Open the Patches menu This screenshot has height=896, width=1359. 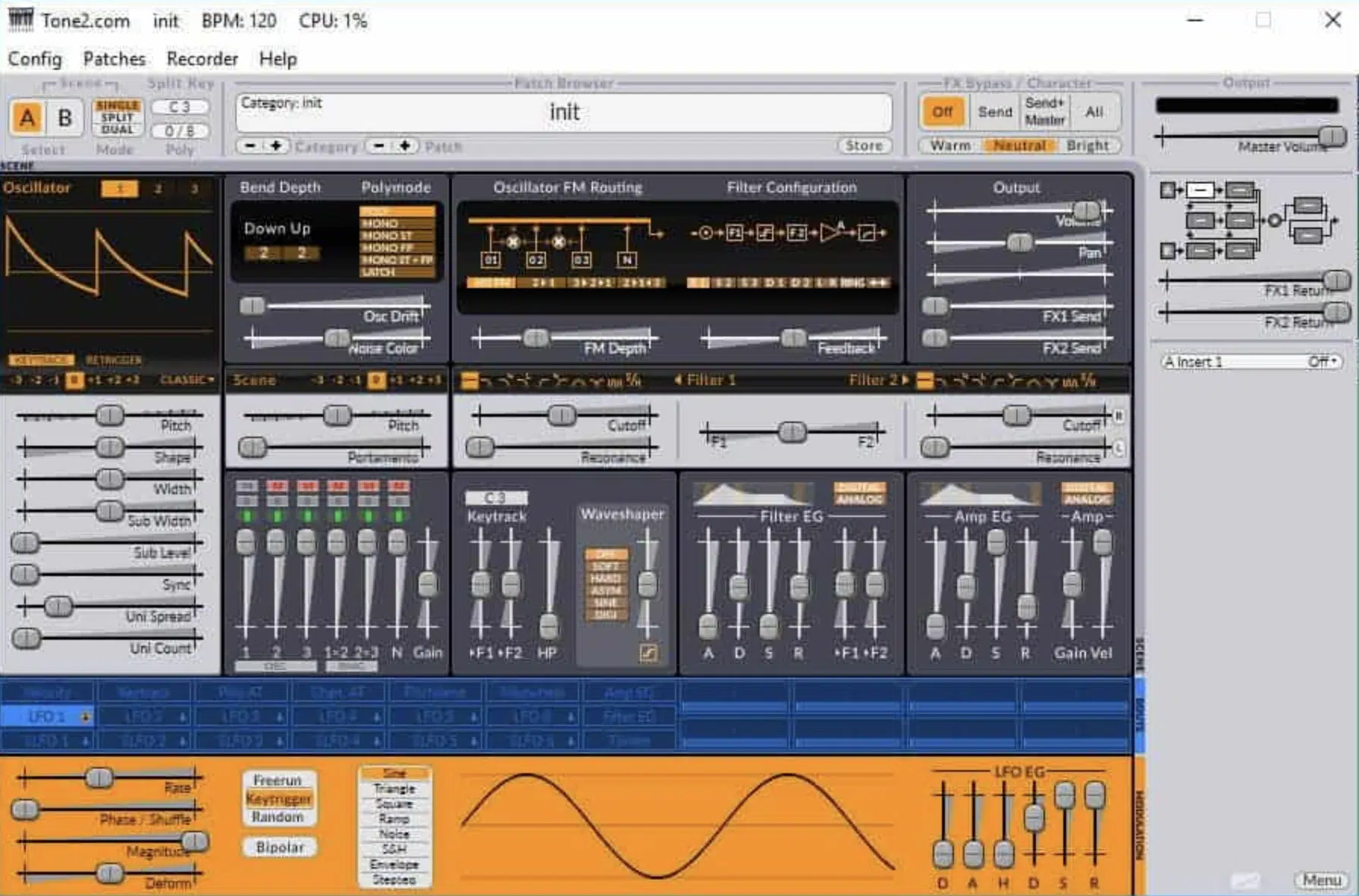pos(115,58)
